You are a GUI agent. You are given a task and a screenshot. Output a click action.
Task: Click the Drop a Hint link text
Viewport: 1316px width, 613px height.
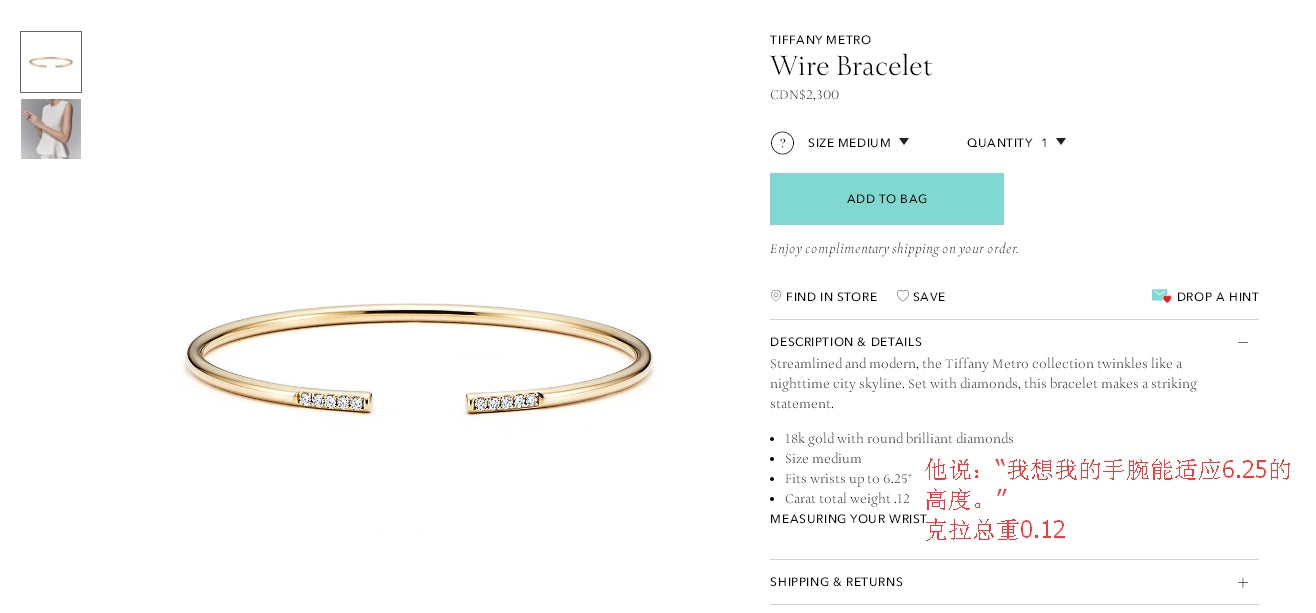coord(1218,297)
